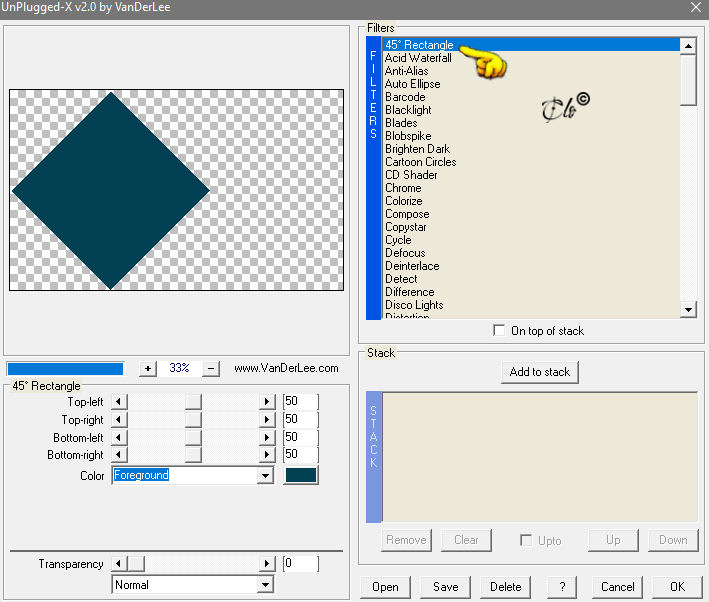Click the OK button
This screenshot has height=602, width=709.
(677, 587)
